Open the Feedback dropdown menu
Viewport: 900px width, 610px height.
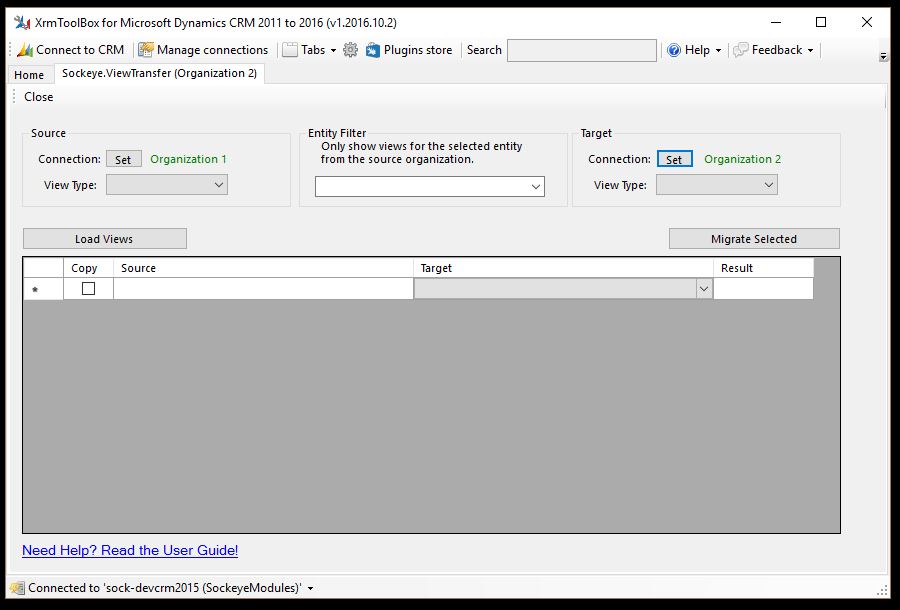(774, 50)
